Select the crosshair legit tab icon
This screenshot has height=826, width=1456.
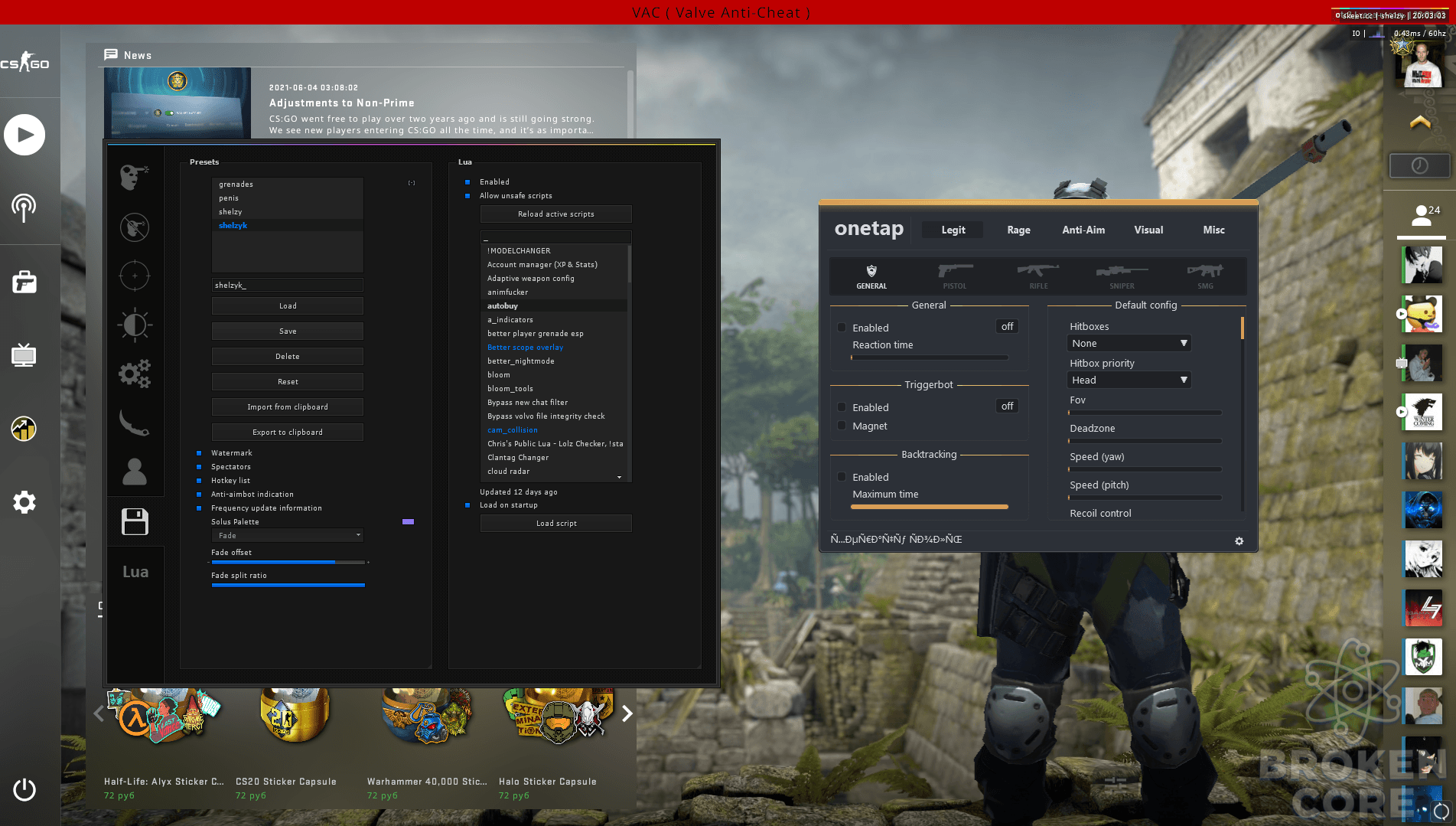click(x=135, y=276)
